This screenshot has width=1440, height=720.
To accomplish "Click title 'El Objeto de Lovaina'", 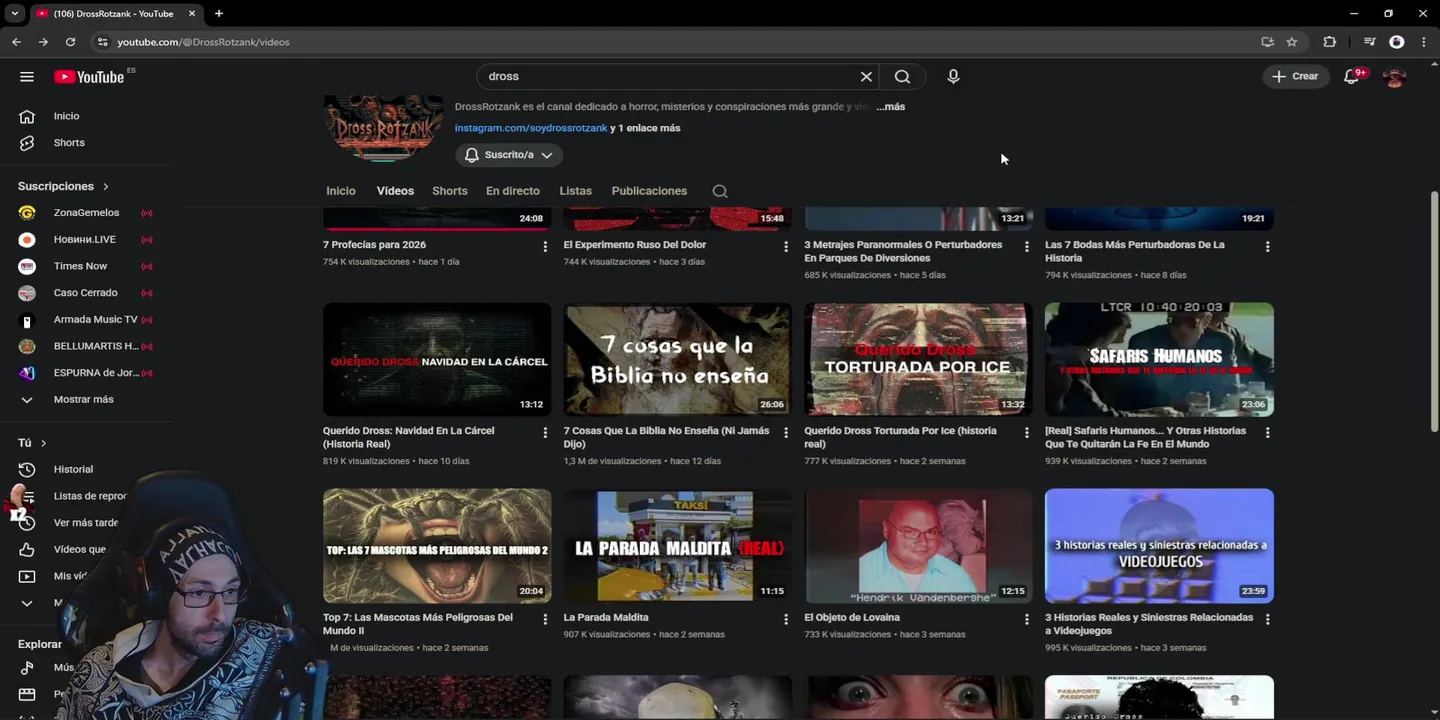I will tap(852, 618).
